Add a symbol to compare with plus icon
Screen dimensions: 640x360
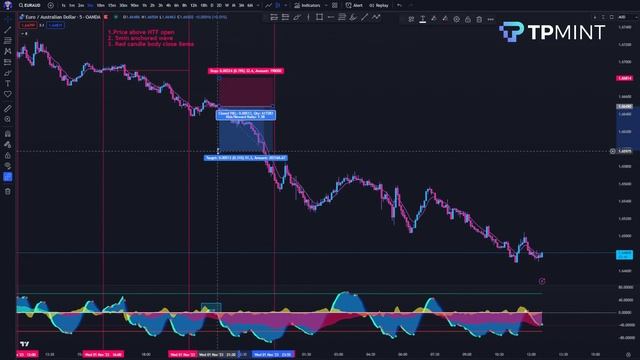pyautogui.click(x=51, y=5)
